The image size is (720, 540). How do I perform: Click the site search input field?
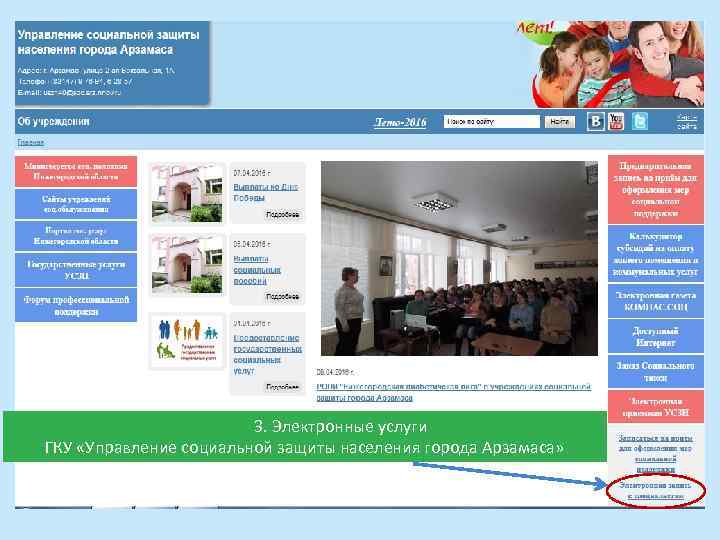492,122
